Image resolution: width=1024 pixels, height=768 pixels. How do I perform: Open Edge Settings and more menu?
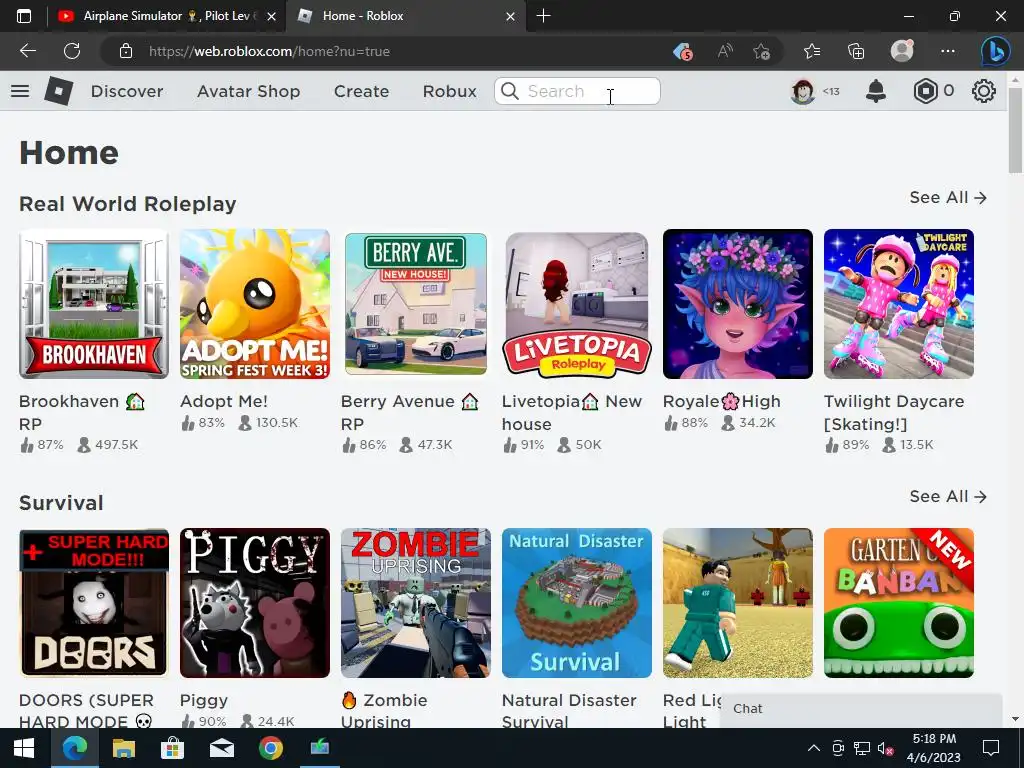point(948,51)
